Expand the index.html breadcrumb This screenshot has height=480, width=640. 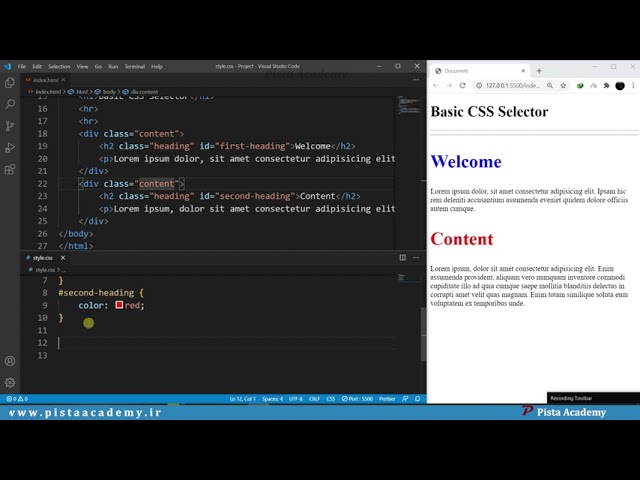tap(48, 92)
